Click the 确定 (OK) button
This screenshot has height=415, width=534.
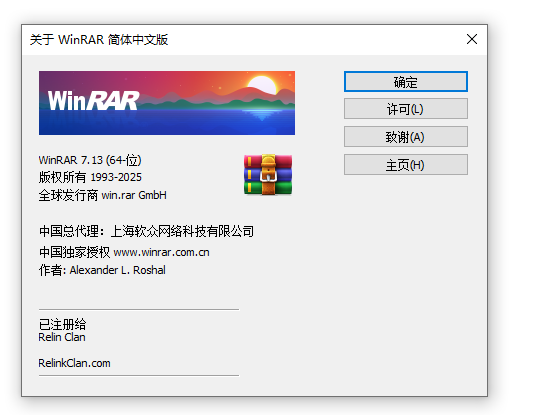(406, 82)
